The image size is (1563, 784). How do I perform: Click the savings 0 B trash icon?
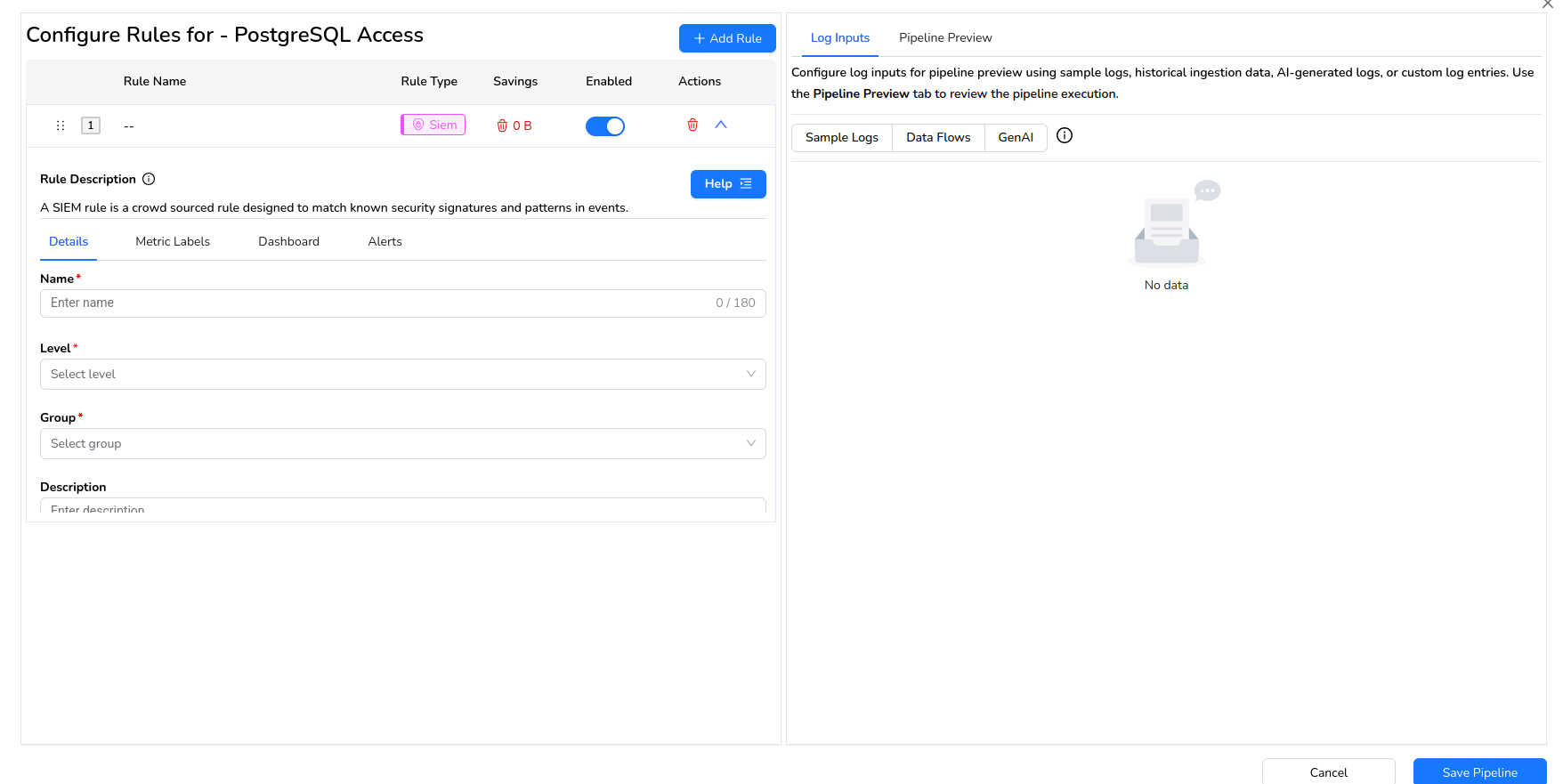502,125
